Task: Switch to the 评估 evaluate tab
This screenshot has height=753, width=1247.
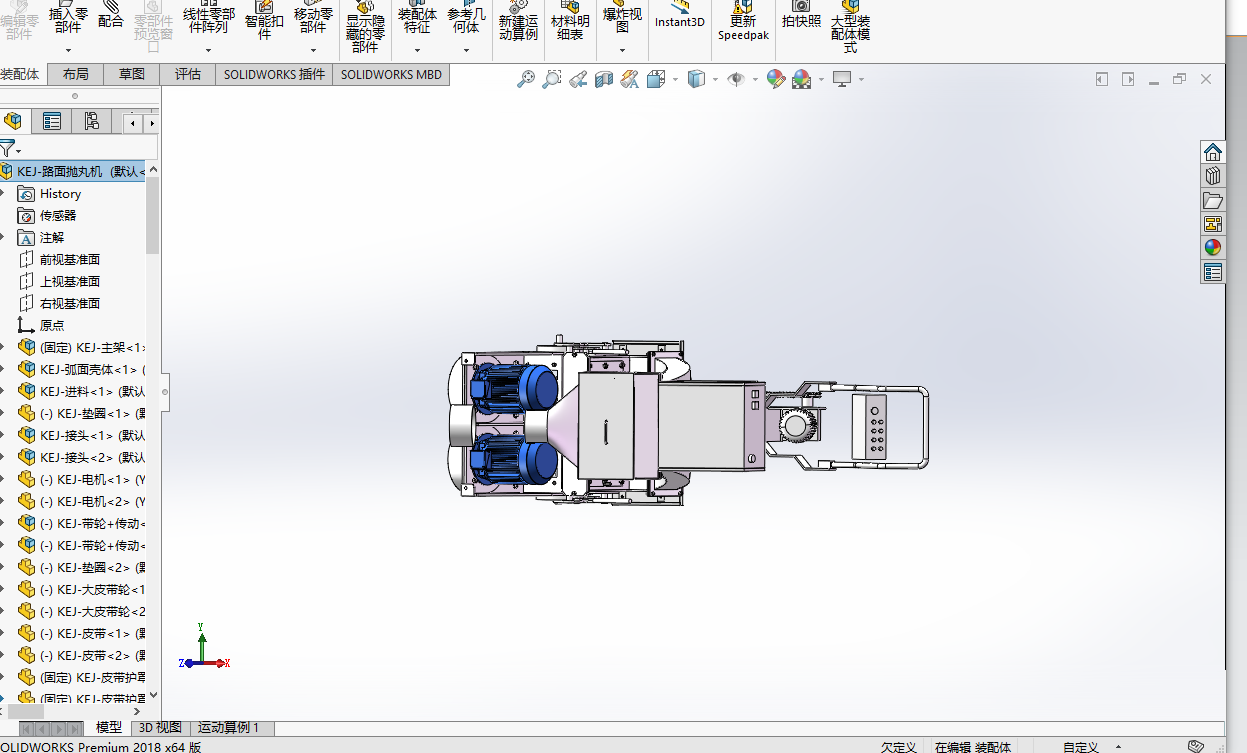Action: (x=188, y=74)
